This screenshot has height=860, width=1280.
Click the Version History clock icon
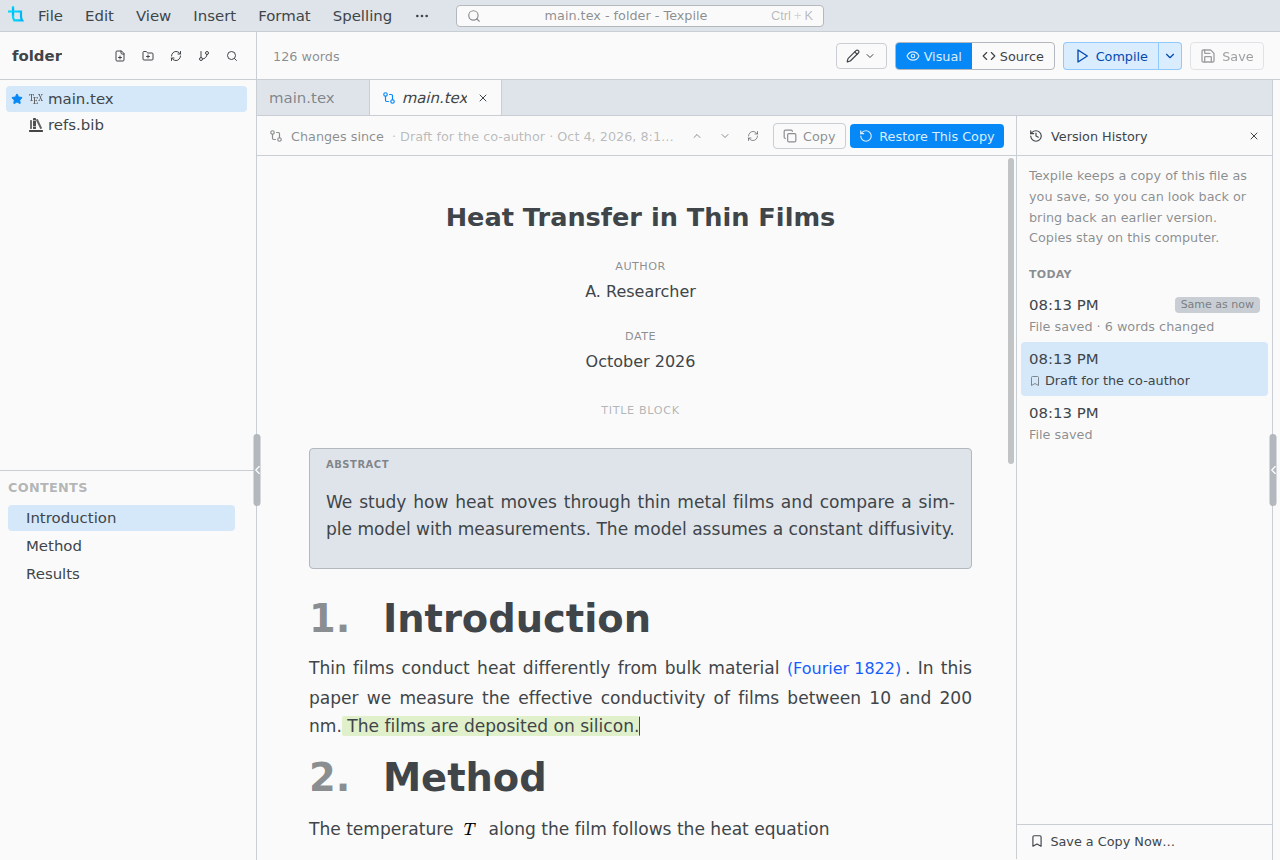coord(1036,136)
